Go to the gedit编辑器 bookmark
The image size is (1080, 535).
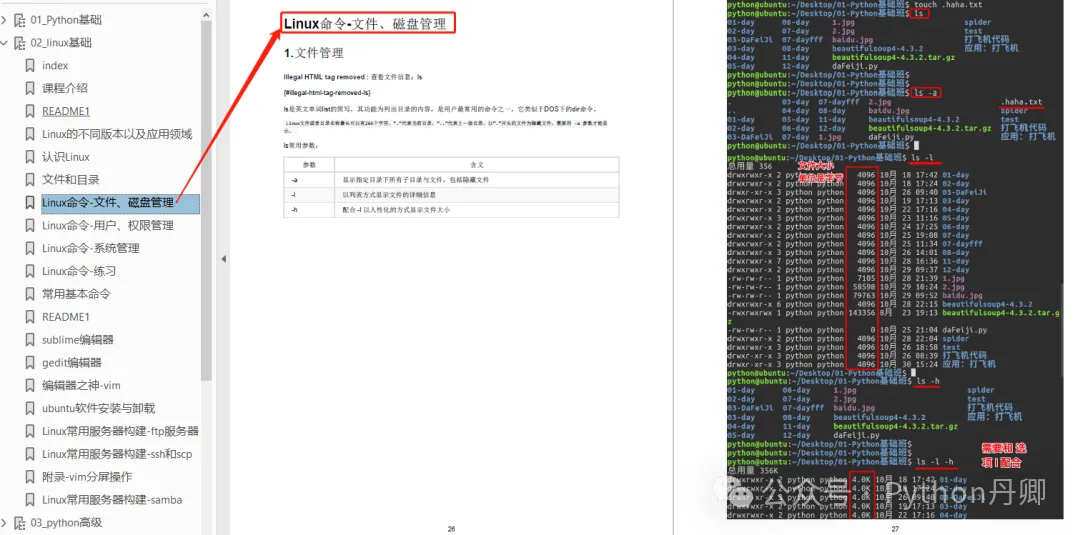[72, 362]
